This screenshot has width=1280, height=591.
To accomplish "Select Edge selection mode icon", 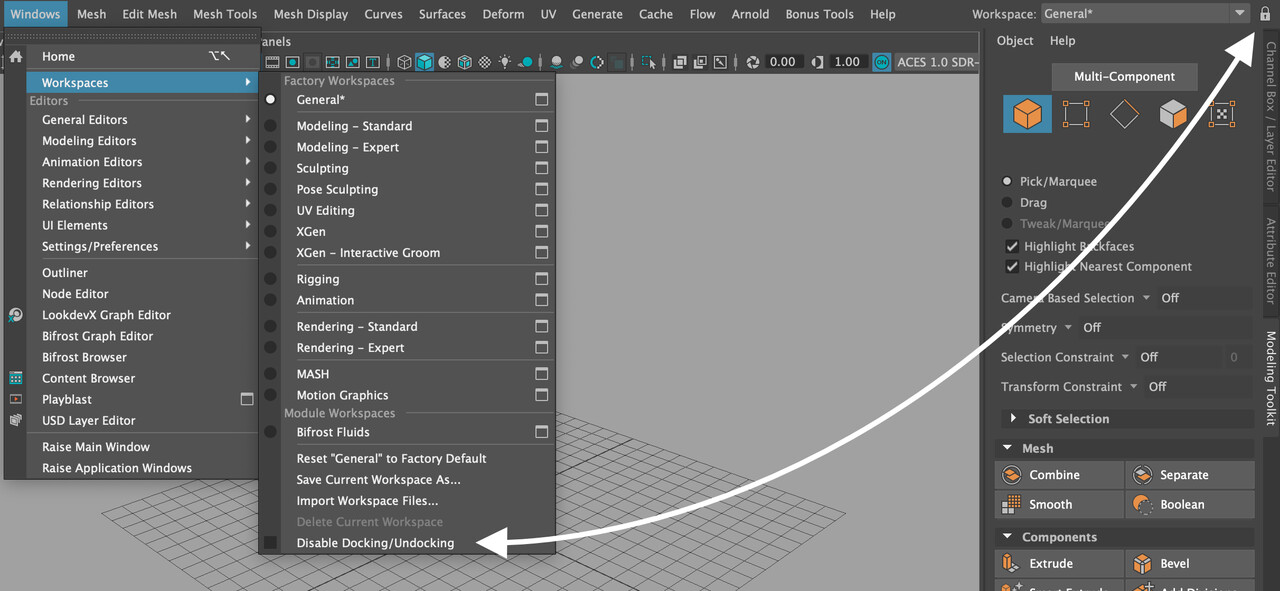I will coord(1125,114).
